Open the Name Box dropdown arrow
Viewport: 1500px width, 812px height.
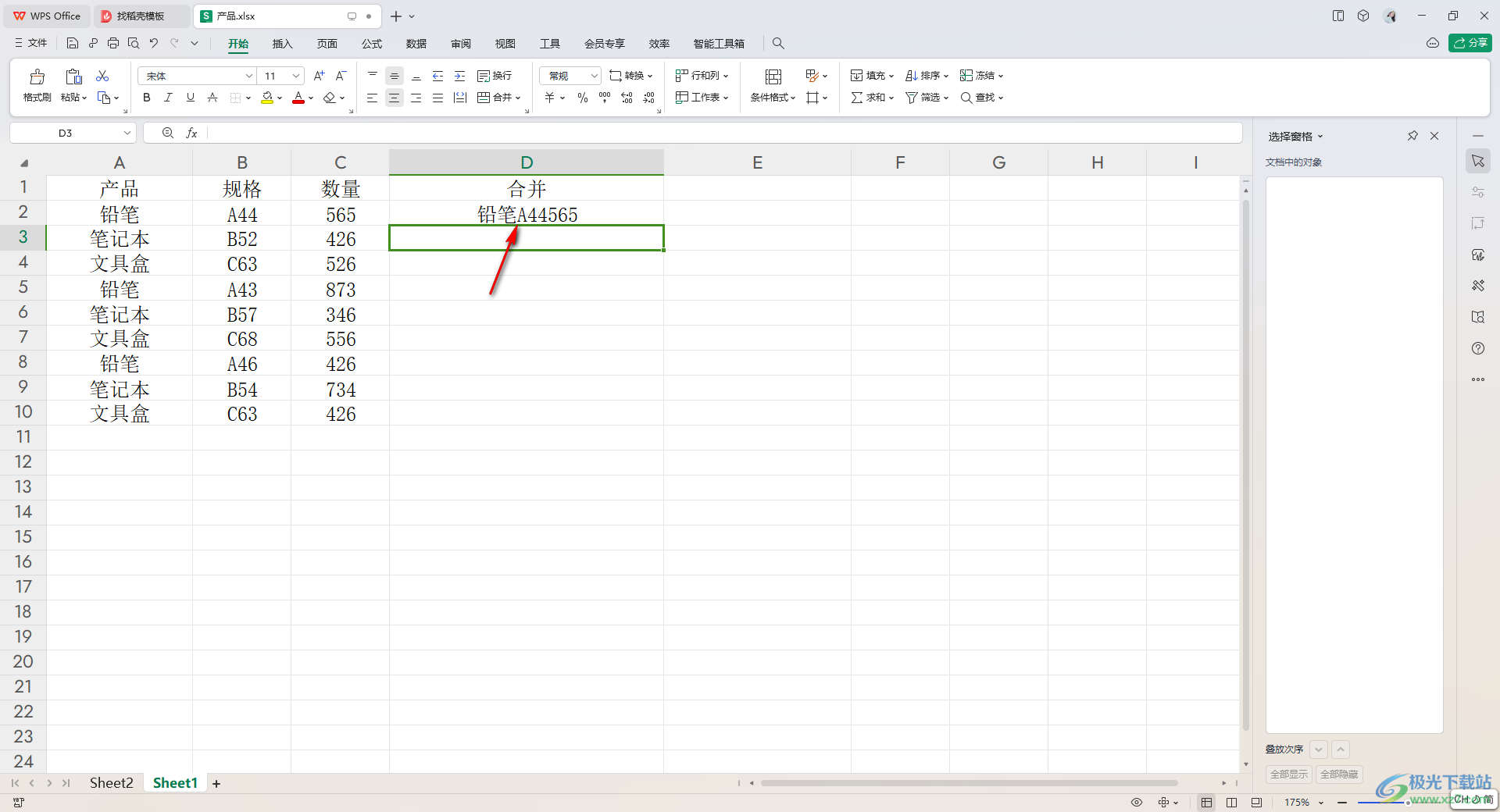[x=127, y=134]
